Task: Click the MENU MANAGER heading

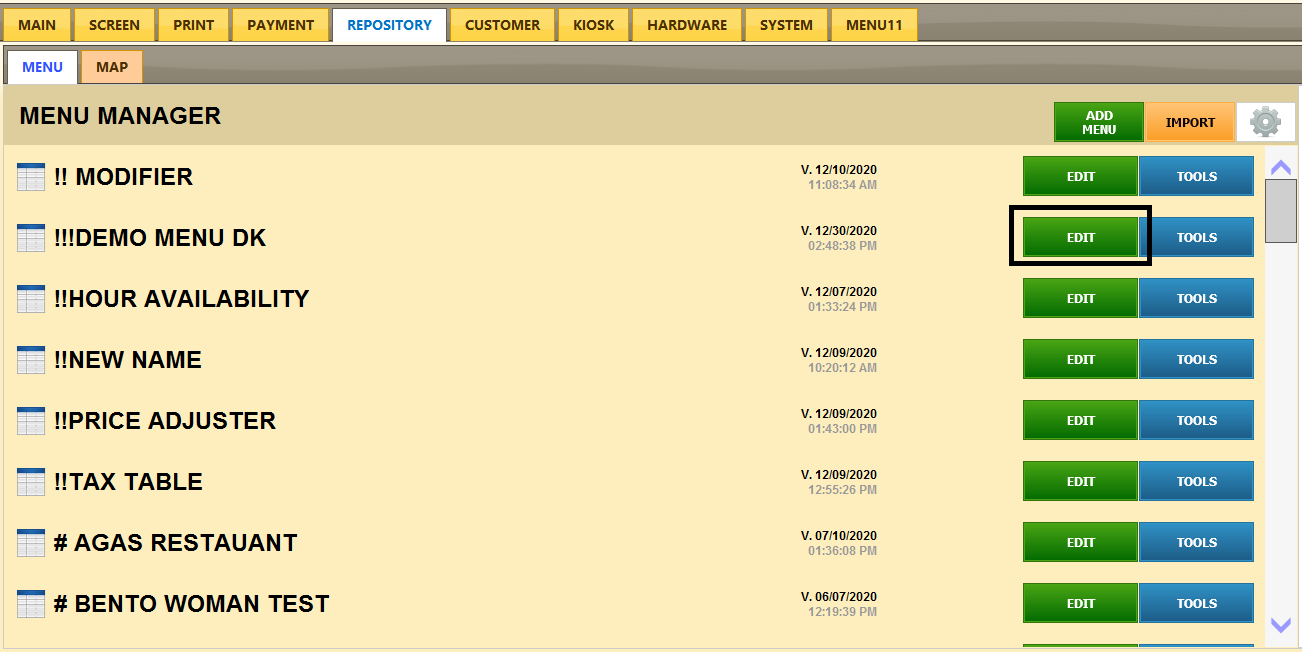Action: click(x=120, y=116)
